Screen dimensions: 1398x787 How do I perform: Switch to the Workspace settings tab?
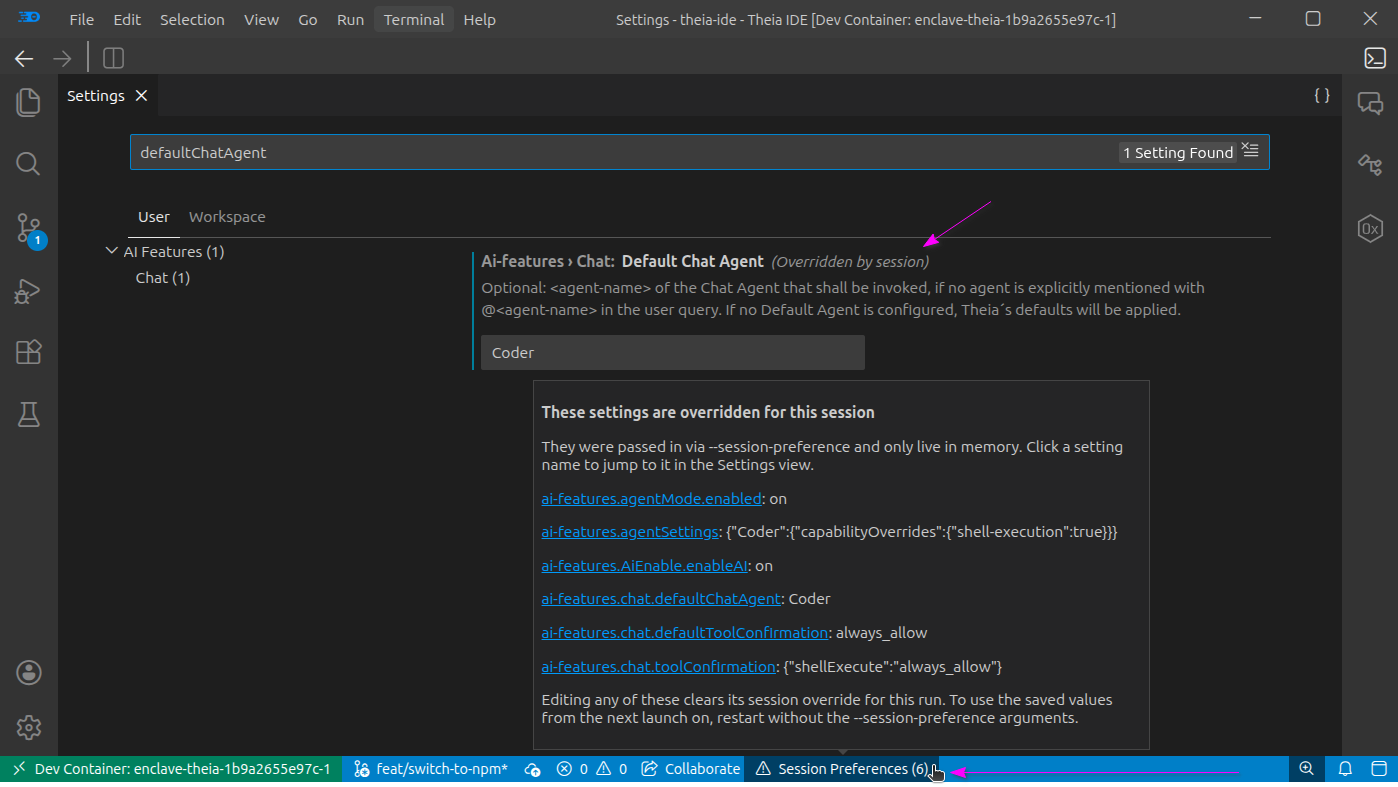click(227, 217)
